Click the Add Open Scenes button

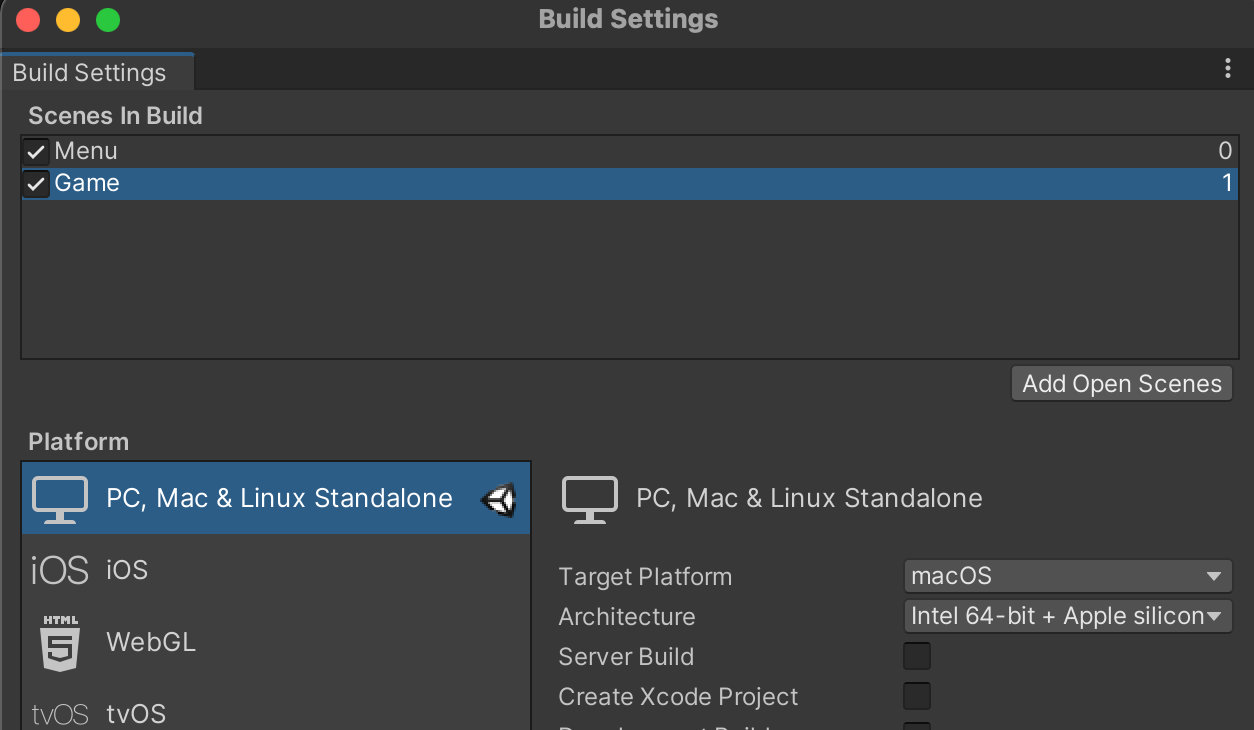(1122, 384)
